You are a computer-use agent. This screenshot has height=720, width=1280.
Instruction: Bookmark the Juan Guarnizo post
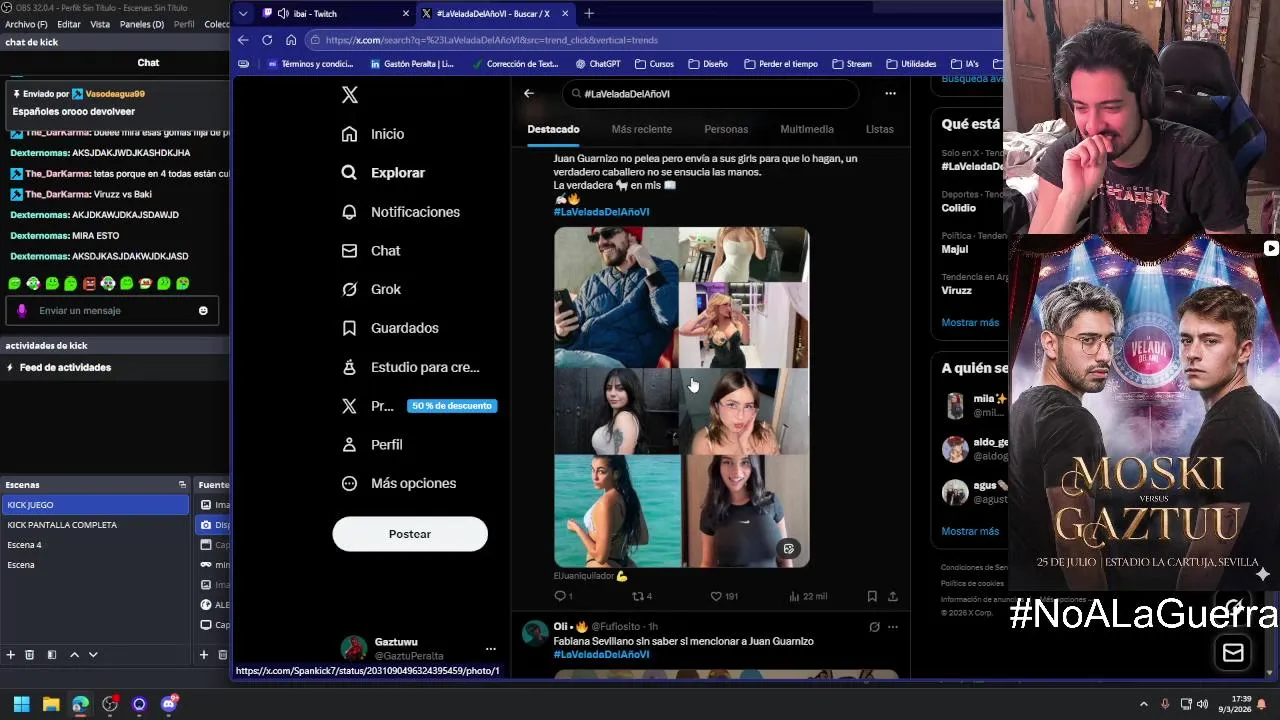point(872,596)
